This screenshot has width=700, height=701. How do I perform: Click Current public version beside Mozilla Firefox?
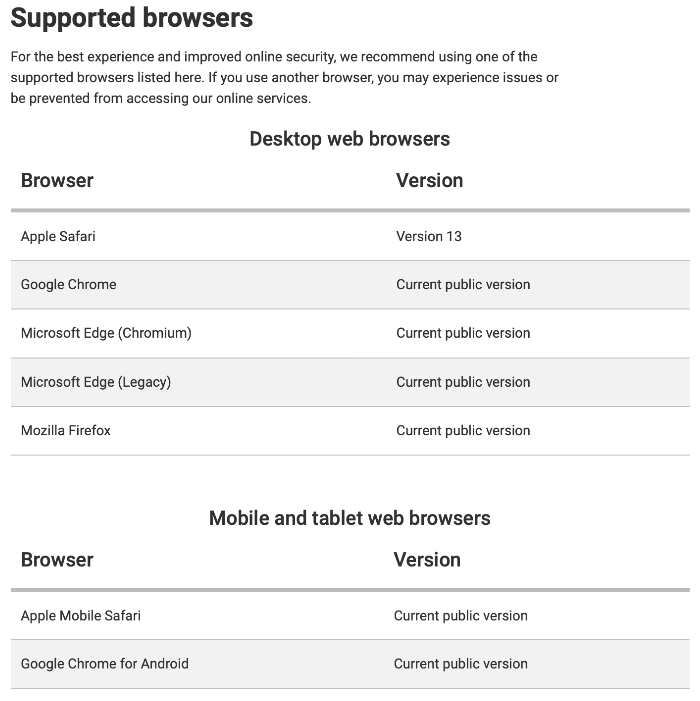pos(463,431)
